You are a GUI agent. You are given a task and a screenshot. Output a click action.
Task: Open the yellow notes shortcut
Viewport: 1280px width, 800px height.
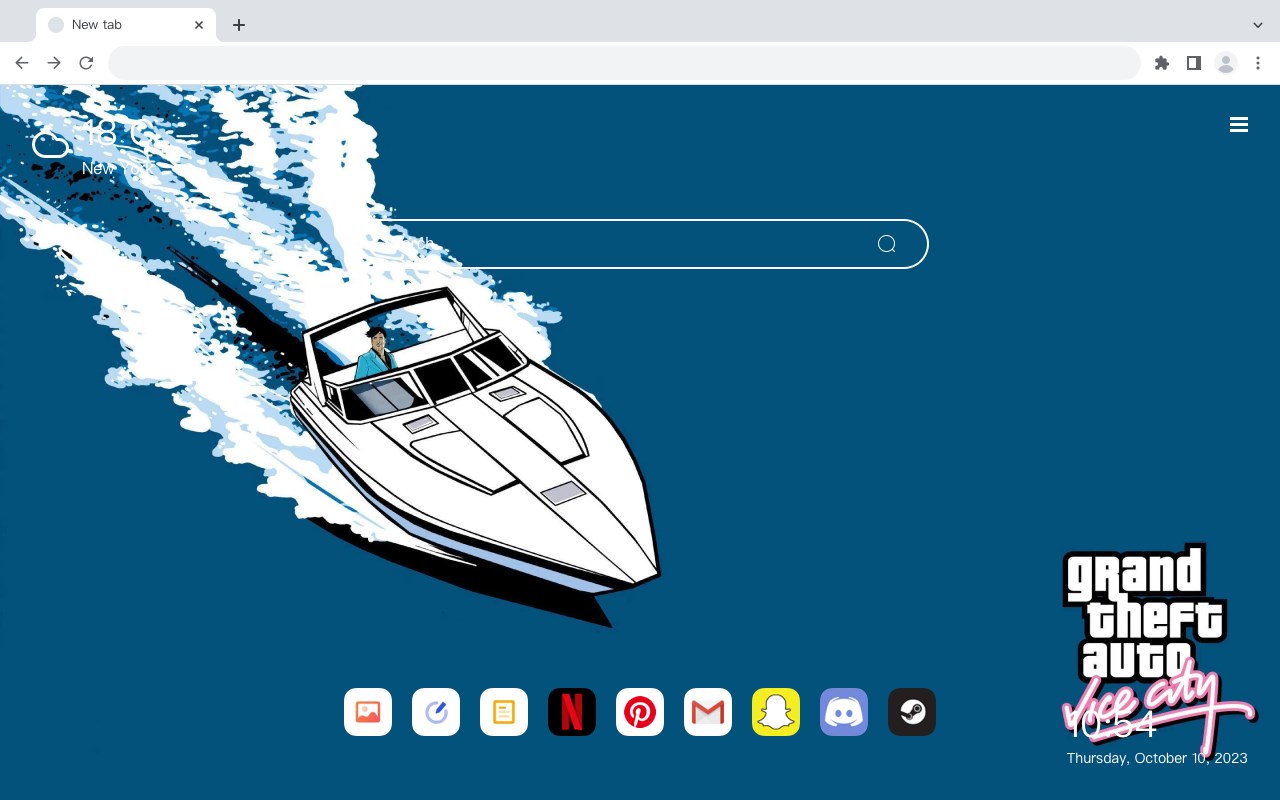click(x=504, y=712)
